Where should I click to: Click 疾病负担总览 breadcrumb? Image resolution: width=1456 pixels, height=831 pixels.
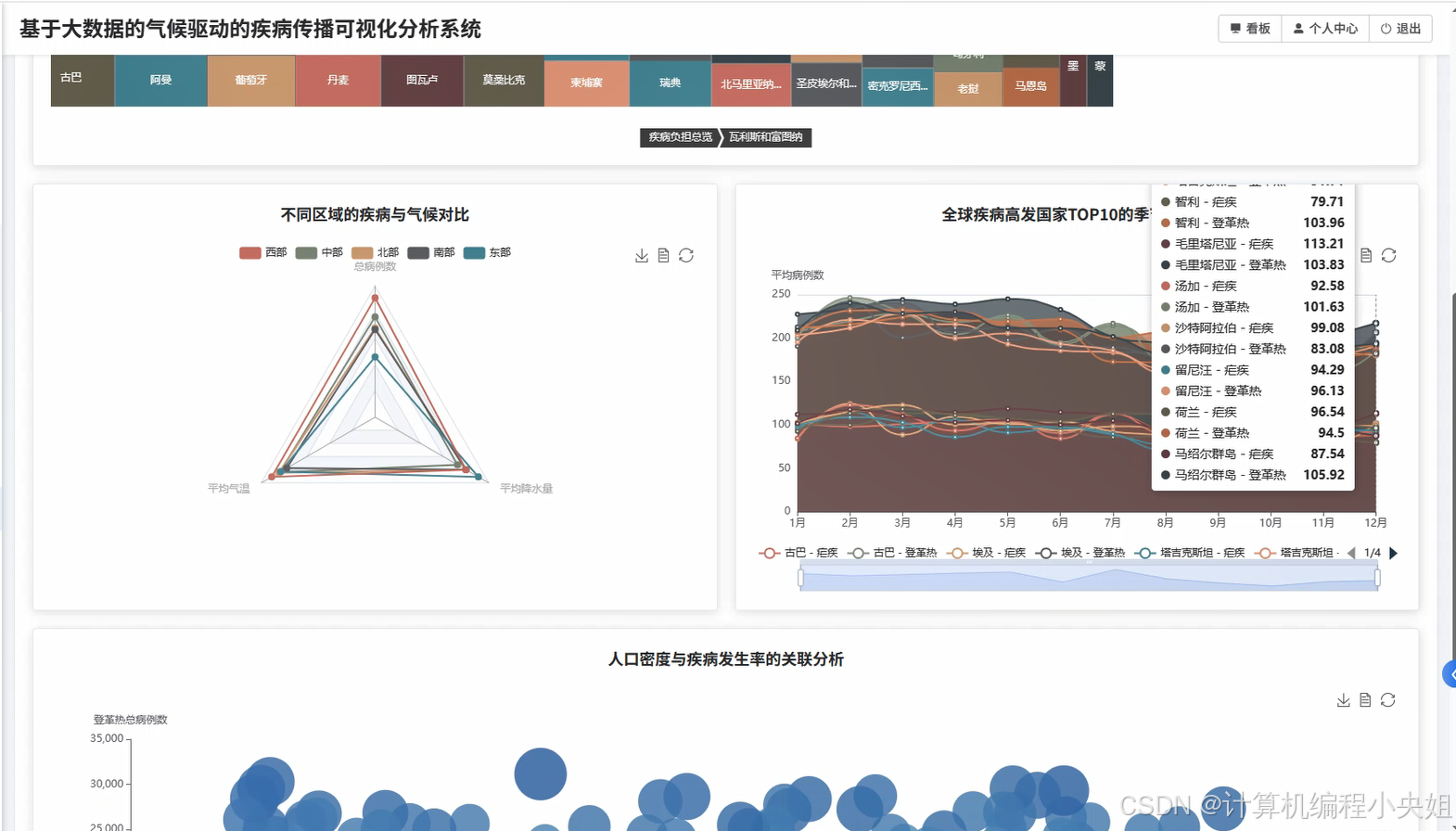pos(680,137)
